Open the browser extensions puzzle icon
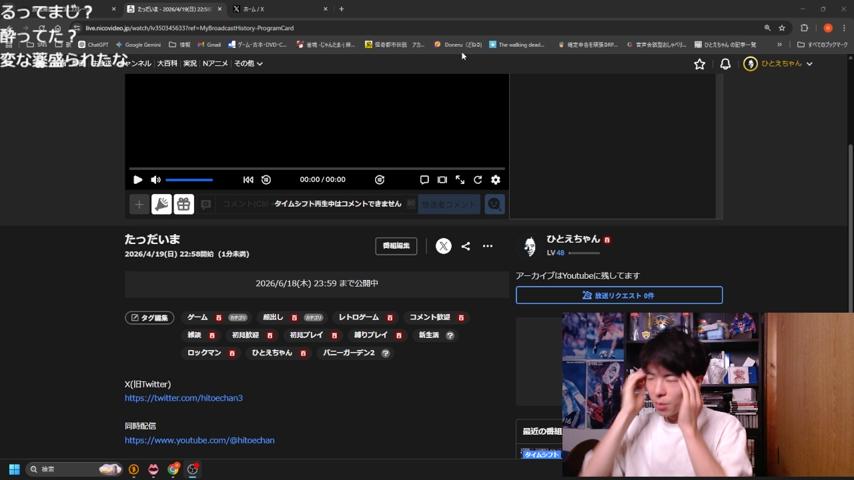 tap(804, 28)
